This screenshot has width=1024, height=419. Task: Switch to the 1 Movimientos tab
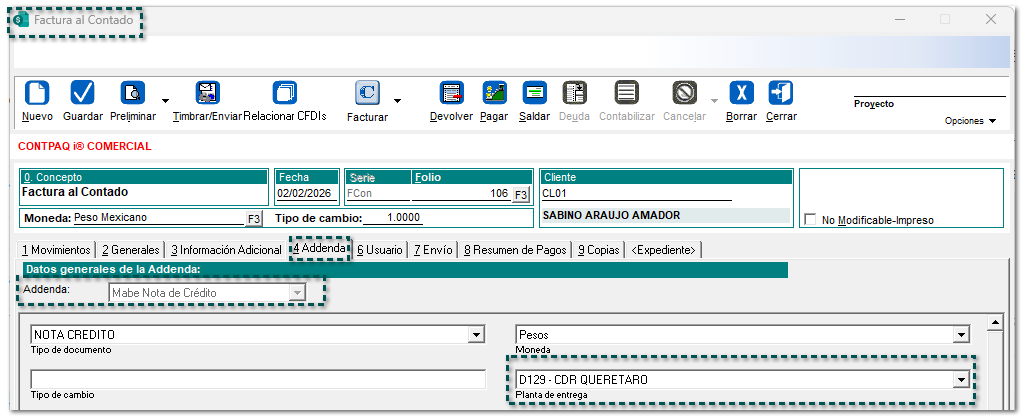pos(56,249)
